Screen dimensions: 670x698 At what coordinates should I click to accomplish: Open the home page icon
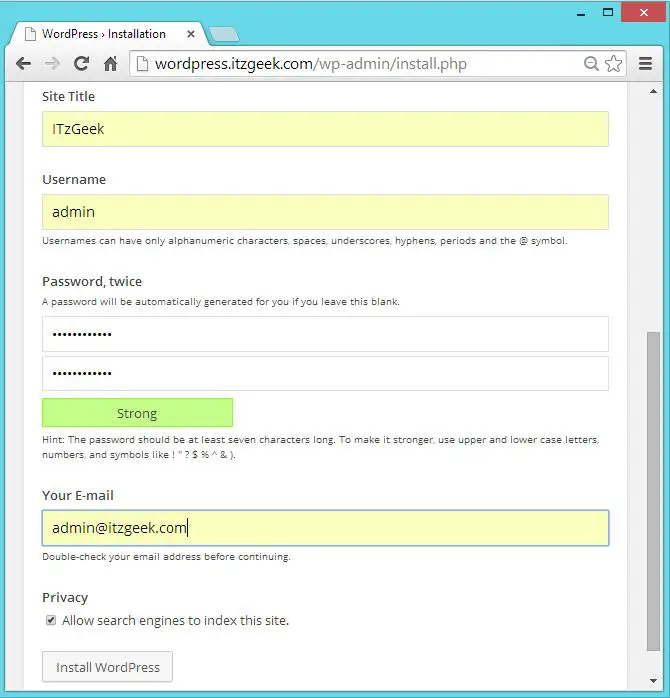click(x=110, y=64)
